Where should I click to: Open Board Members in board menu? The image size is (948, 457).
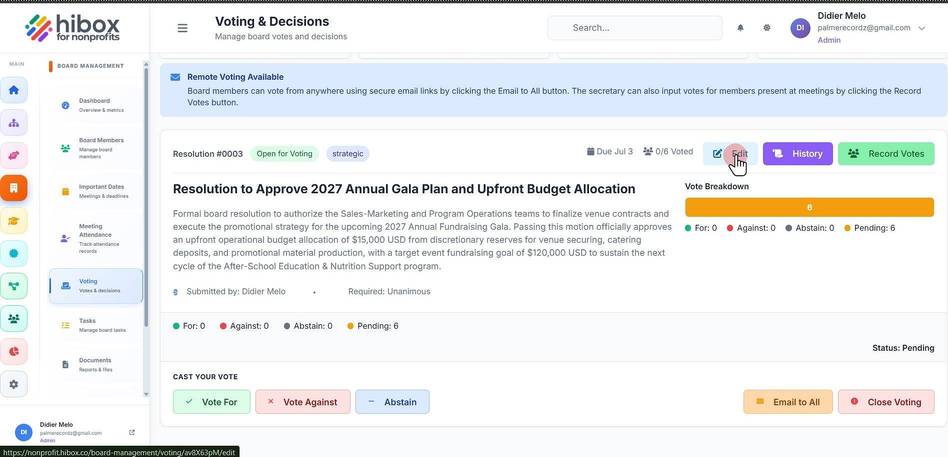click(96, 148)
